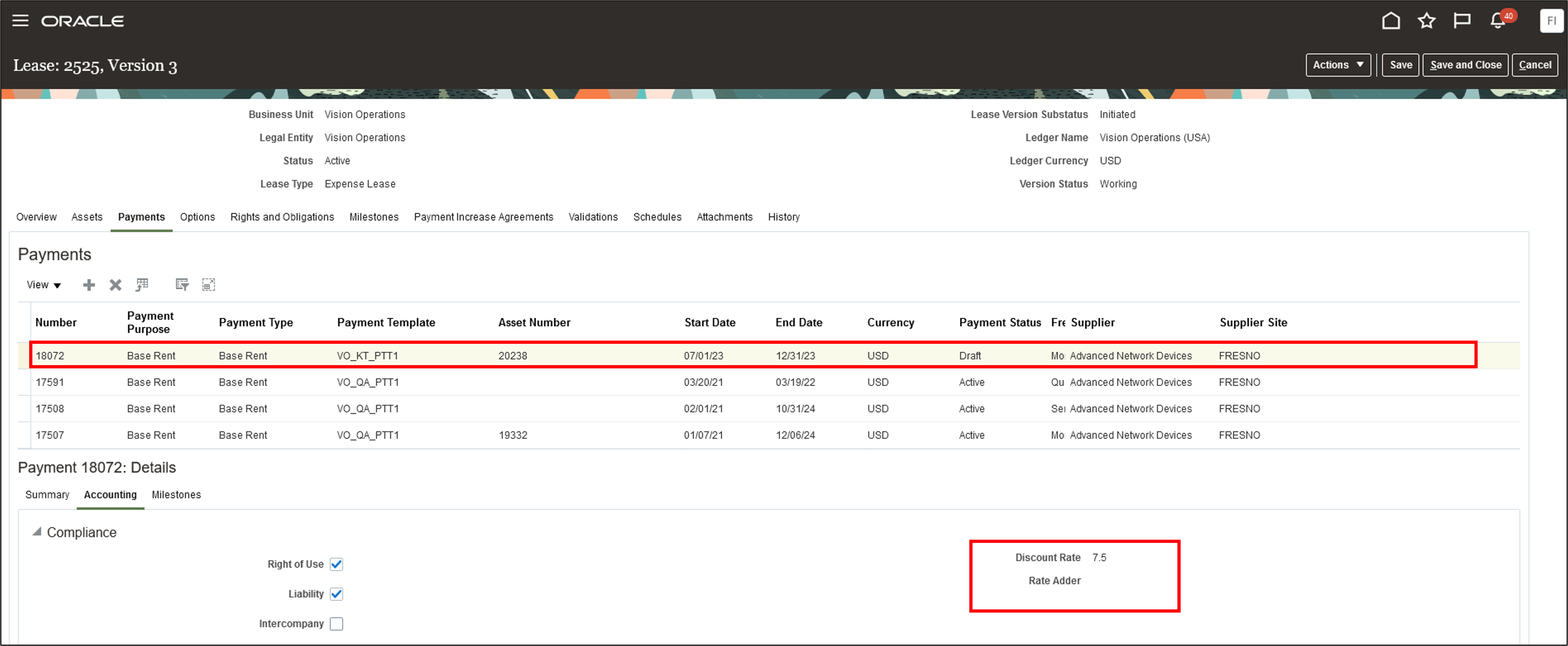Open notifications bell with 40 badge
This screenshot has height=646, width=1568.
point(1498,21)
